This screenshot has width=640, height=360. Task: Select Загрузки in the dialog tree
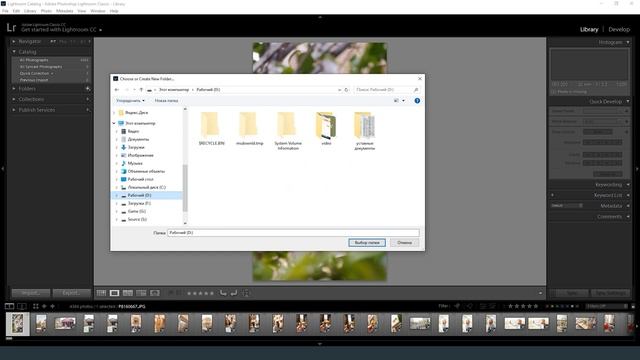pos(136,147)
